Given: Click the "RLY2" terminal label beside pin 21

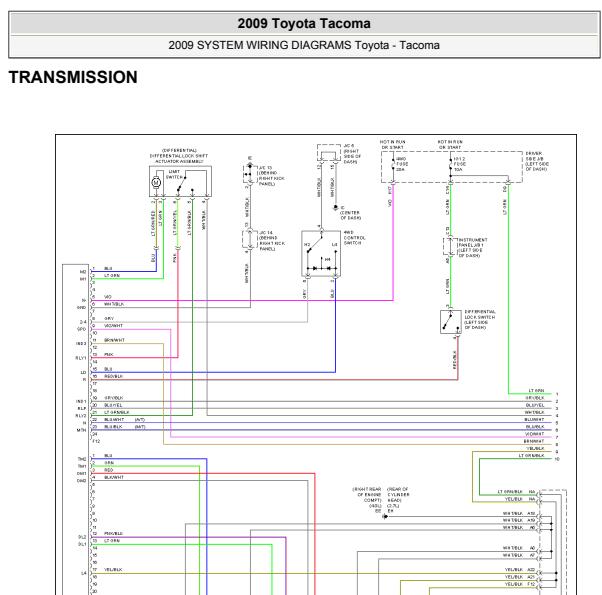Looking at the screenshot, I should click(x=81, y=416).
